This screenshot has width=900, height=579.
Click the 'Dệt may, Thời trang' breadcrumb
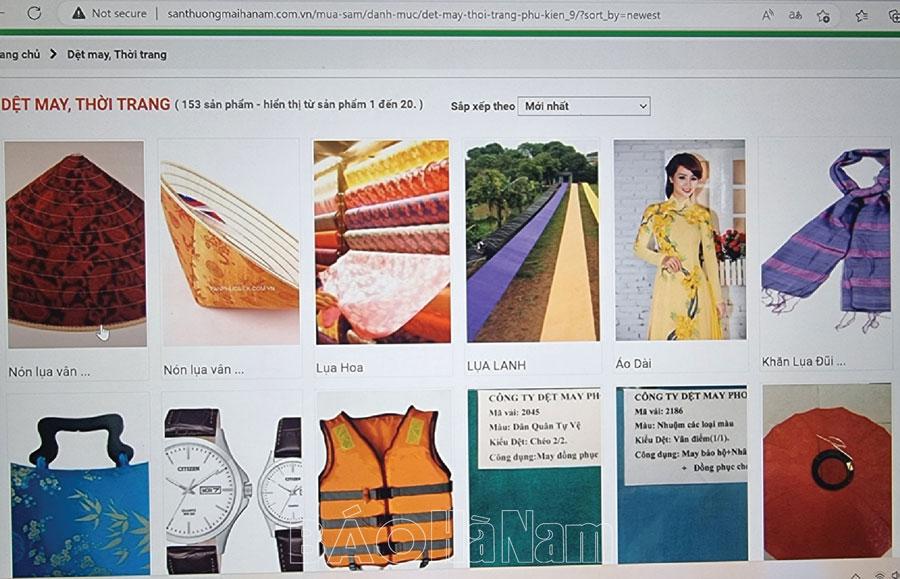[117, 55]
